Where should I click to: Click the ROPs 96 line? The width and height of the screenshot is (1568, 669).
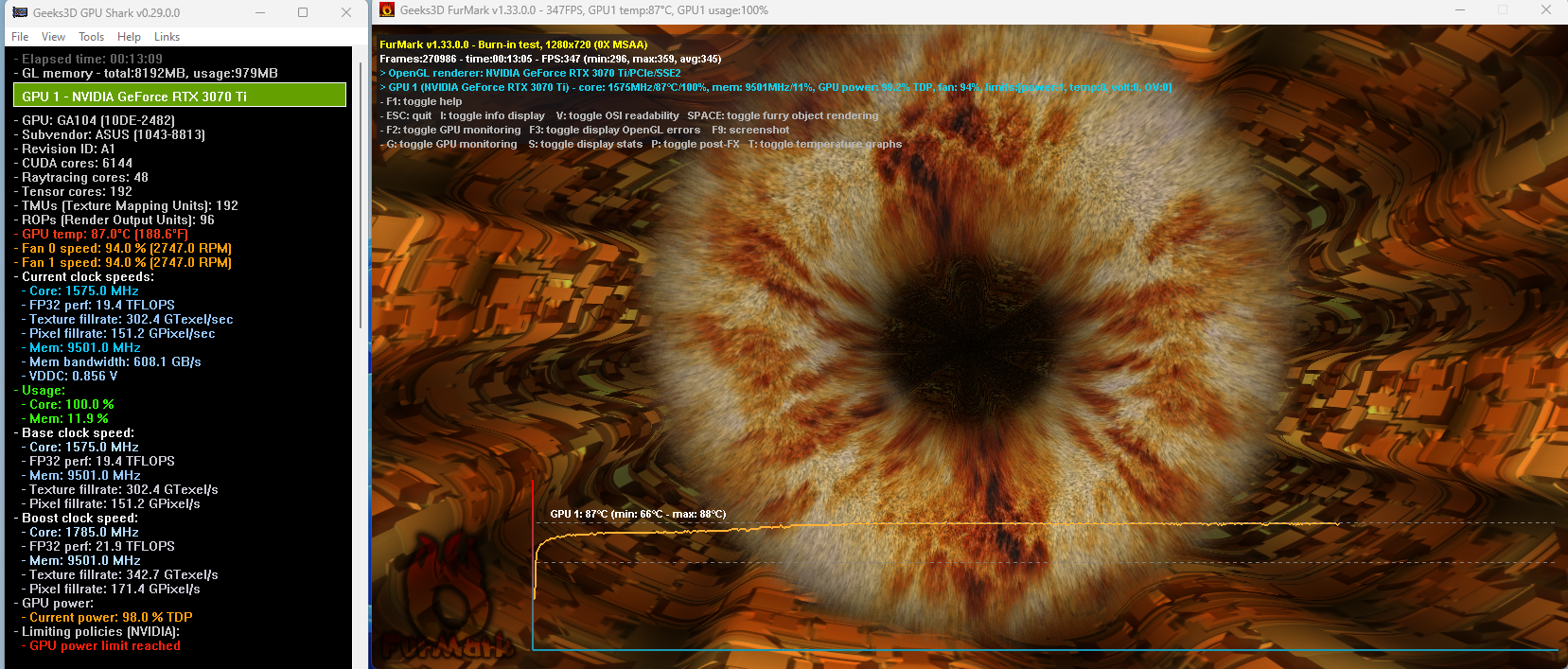coord(115,220)
